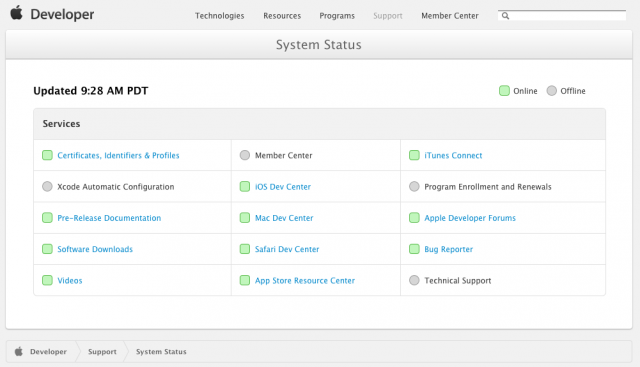This screenshot has height=367, width=640.
Task: Click gray status icon for Program Enrollment and Renewals
Action: click(414, 187)
